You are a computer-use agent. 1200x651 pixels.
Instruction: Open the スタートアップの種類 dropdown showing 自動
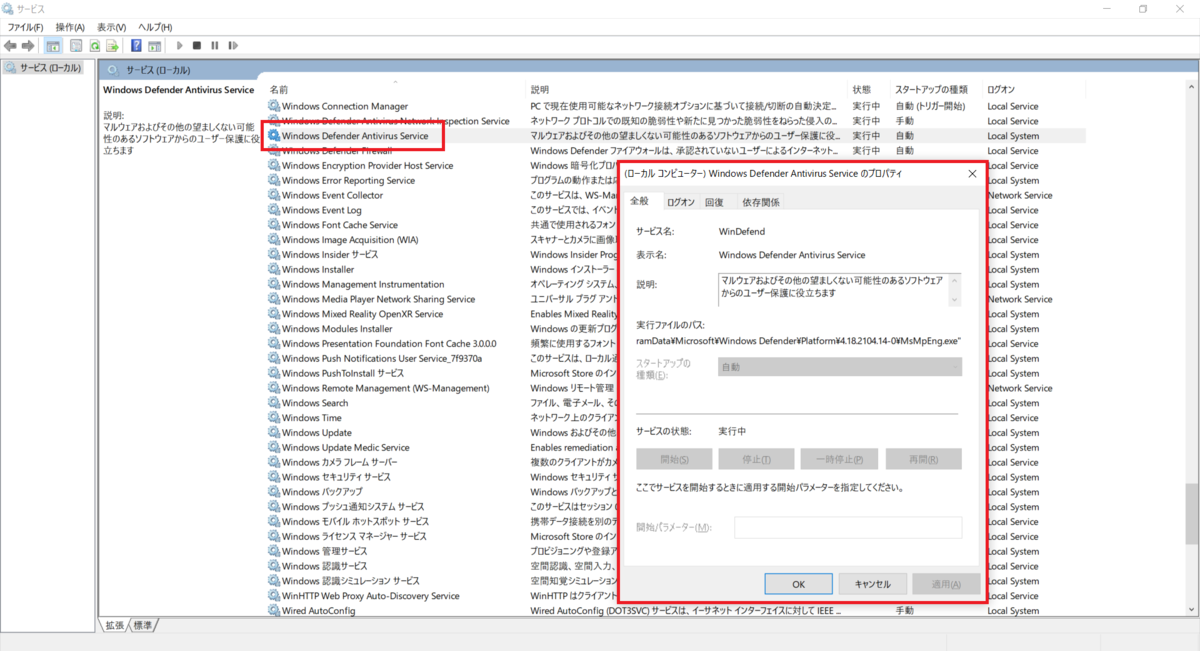(840, 367)
